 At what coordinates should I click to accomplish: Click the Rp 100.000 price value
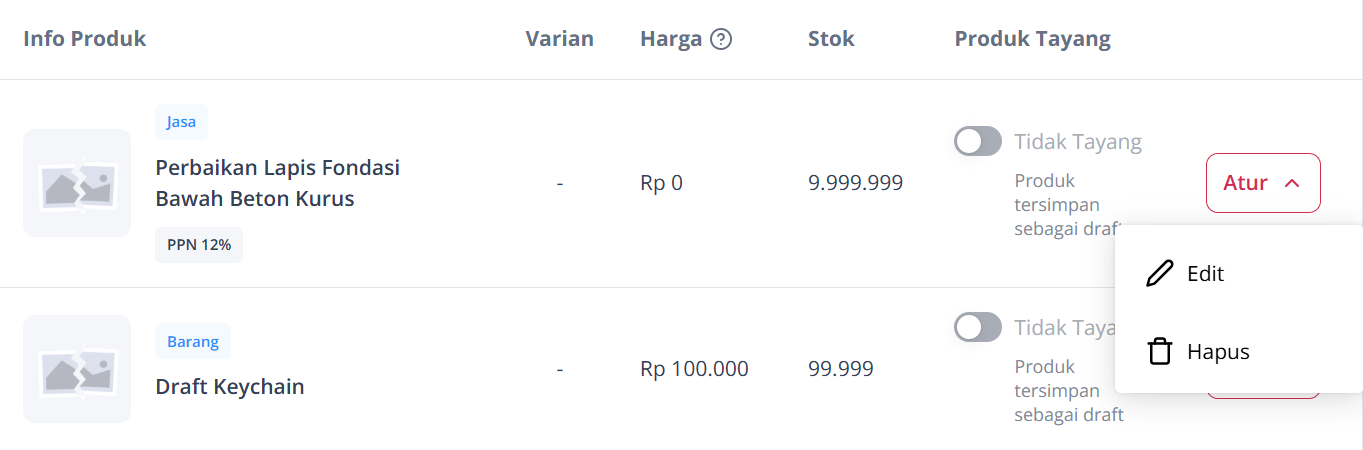point(694,369)
